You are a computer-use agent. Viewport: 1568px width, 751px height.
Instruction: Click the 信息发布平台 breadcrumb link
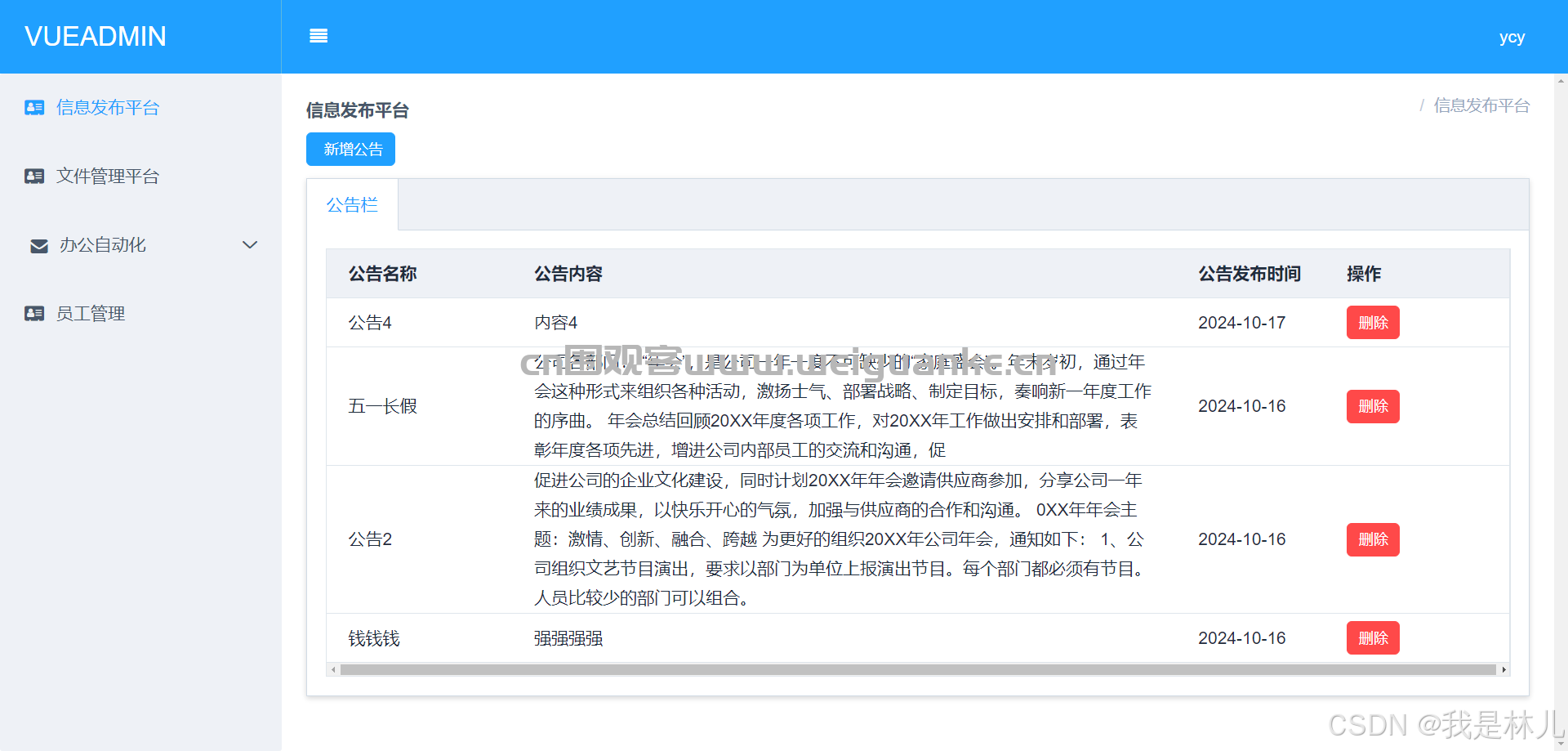coord(1481,105)
